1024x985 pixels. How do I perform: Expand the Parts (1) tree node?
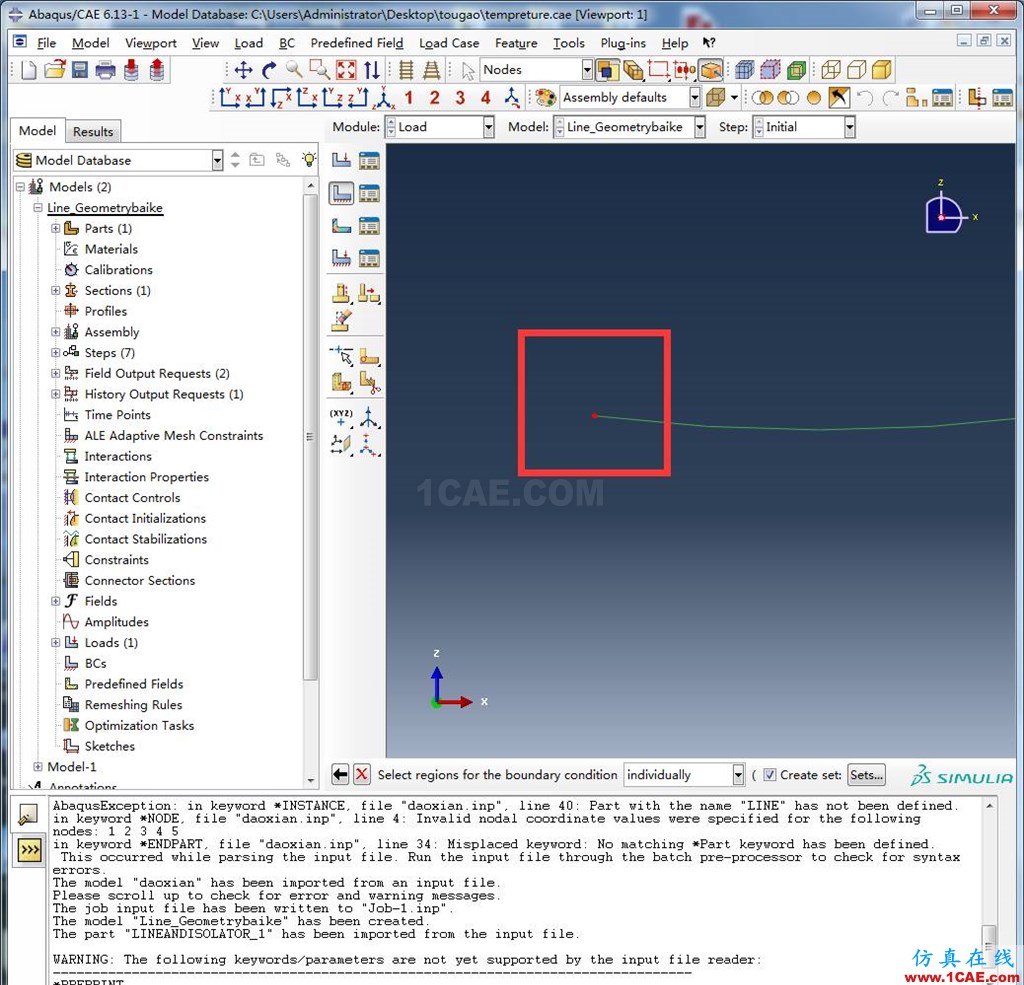coord(56,228)
